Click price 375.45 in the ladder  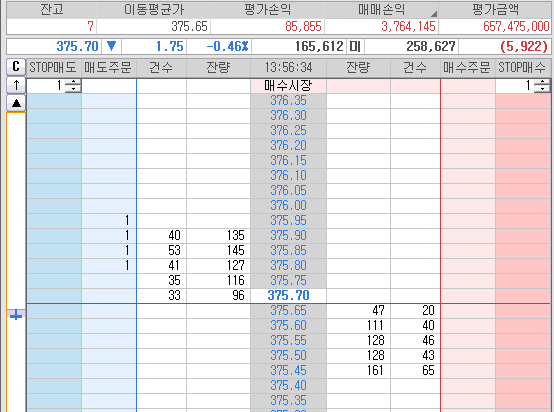click(x=288, y=371)
